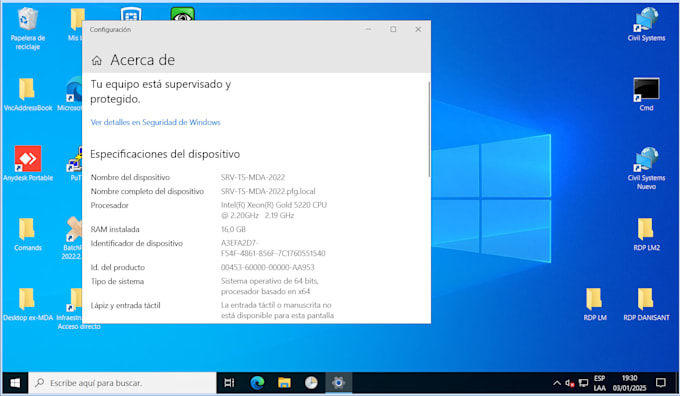Click the muted volume tray icon
Image resolution: width=680 pixels, height=396 pixels.
(569, 383)
